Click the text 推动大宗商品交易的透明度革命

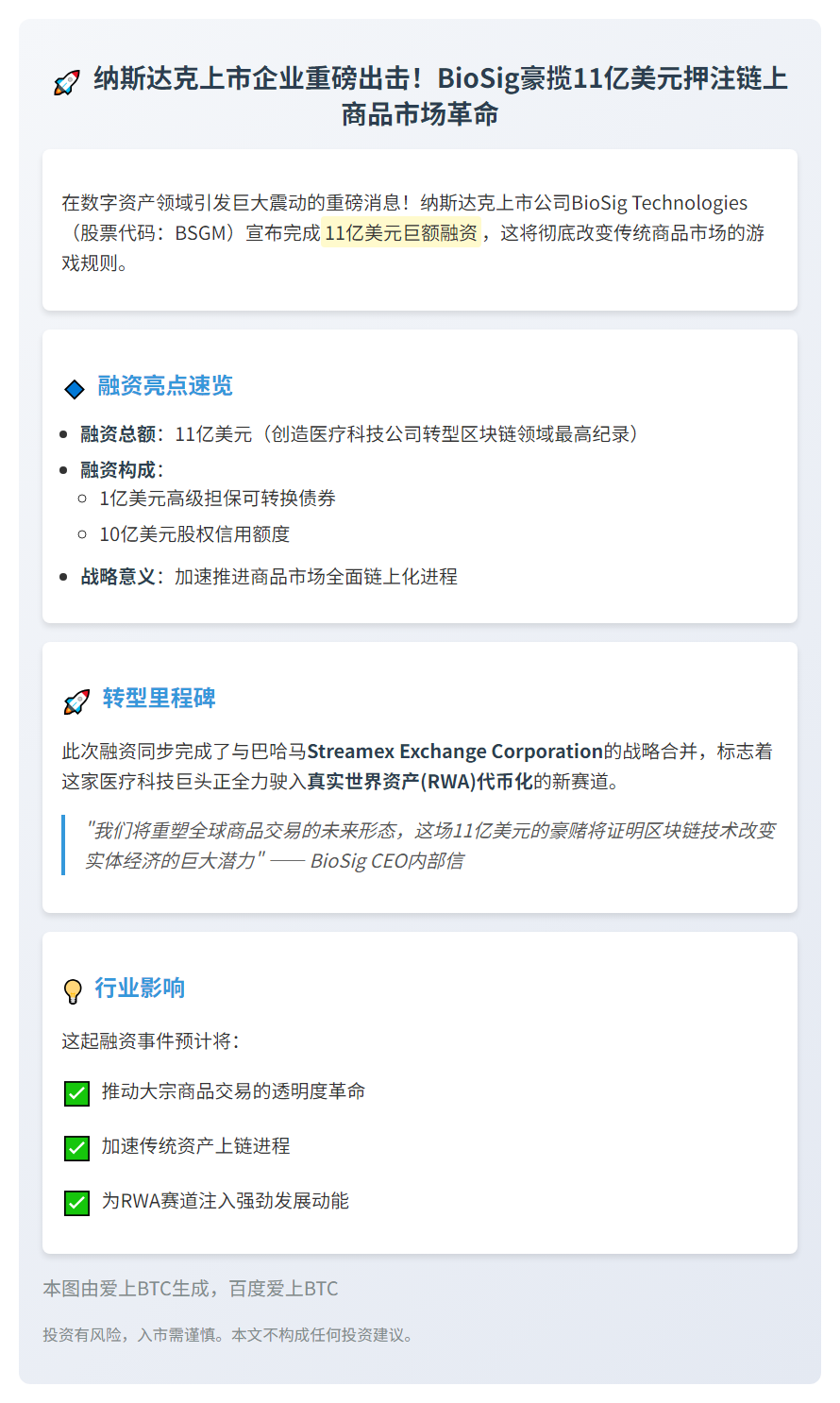(233, 1090)
